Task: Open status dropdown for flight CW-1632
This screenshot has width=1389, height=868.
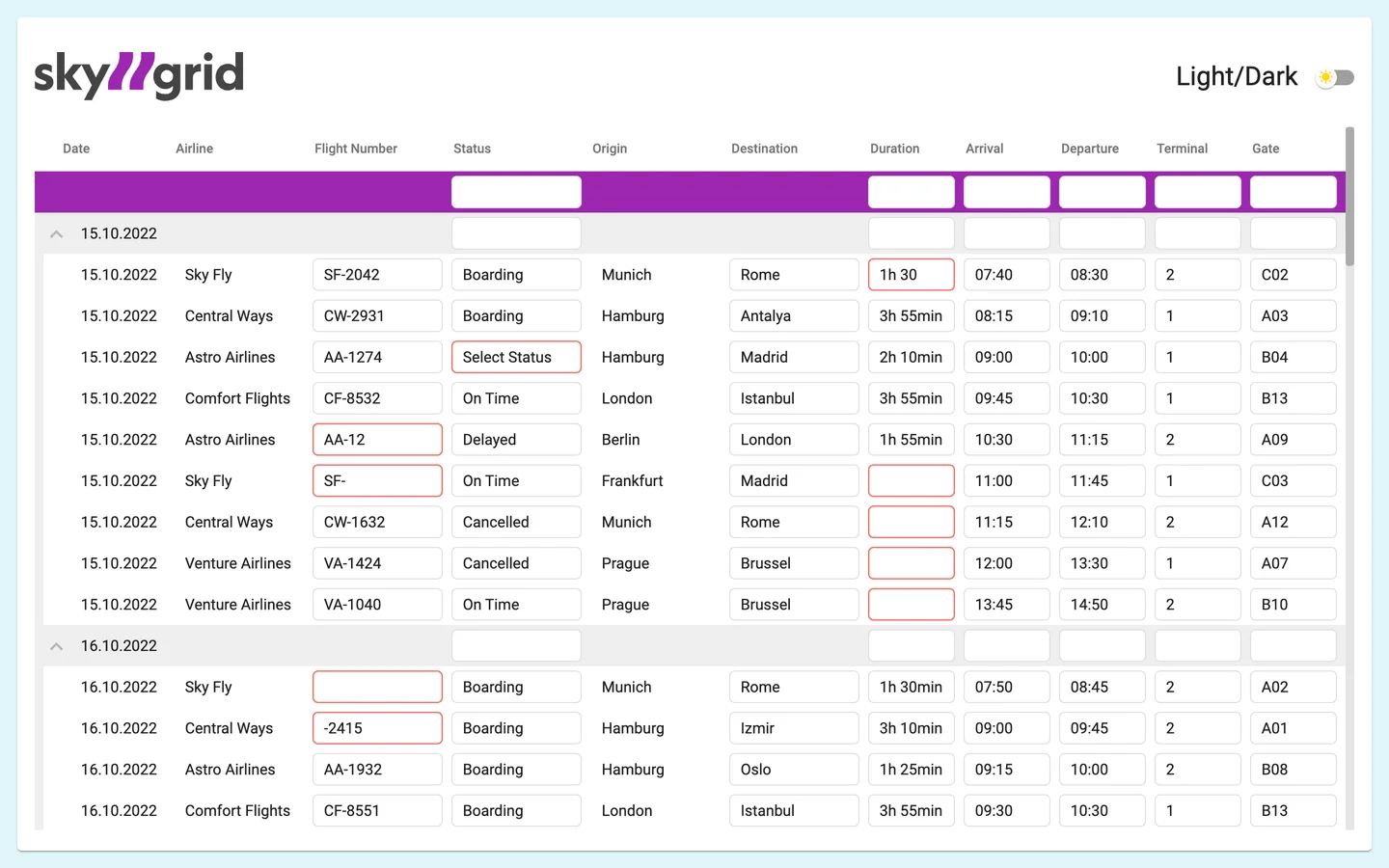Action: [516, 522]
